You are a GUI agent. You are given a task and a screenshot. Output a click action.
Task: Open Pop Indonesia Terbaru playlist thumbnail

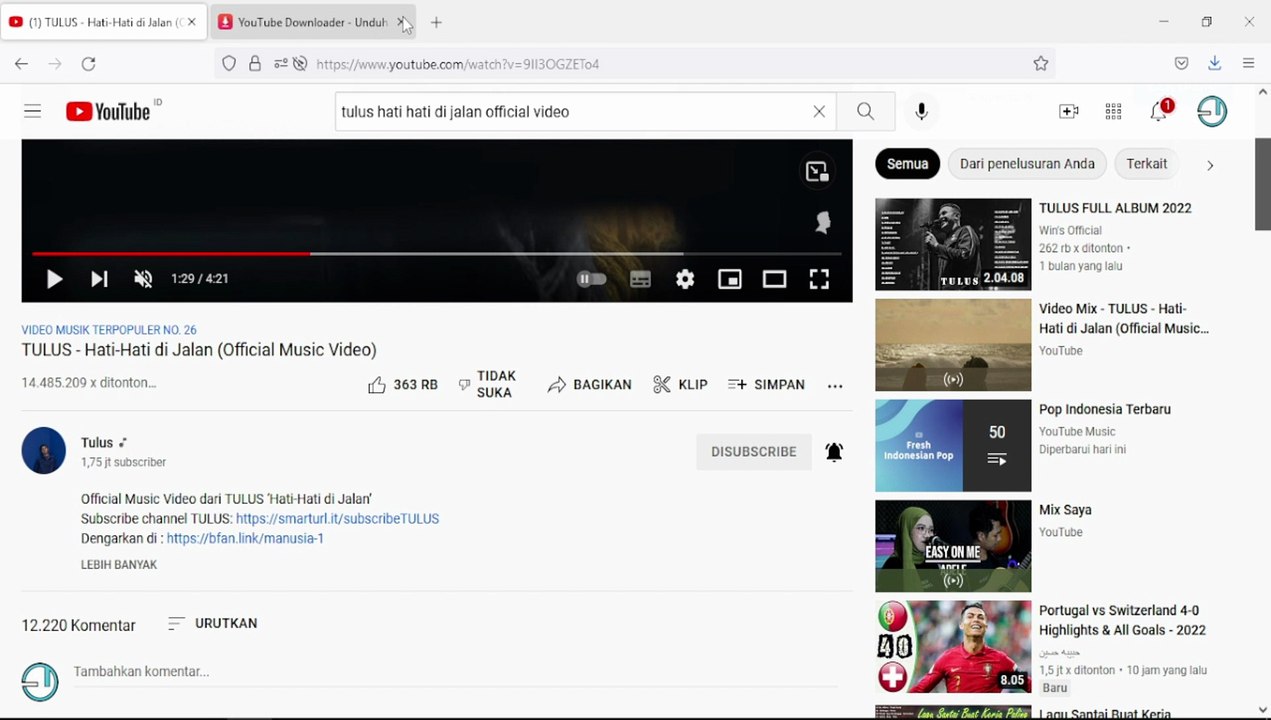click(x=953, y=446)
